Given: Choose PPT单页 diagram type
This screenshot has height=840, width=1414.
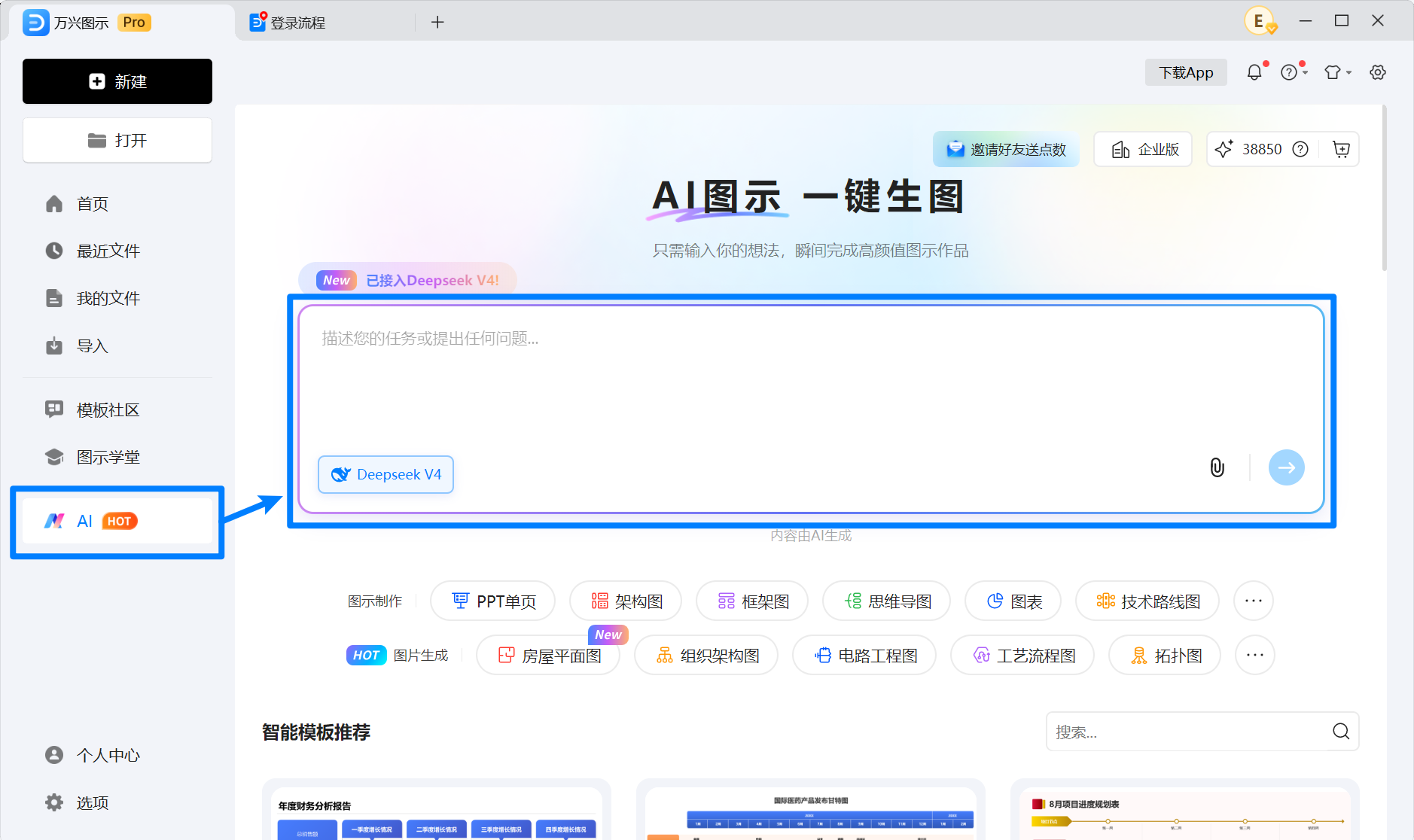Looking at the screenshot, I should [492, 601].
